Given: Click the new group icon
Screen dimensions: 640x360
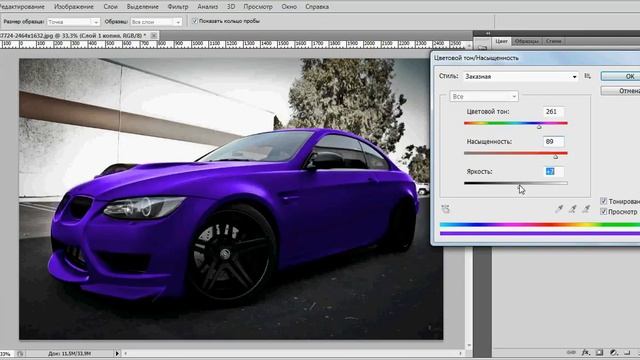Looking at the screenshot, I should [627, 352].
